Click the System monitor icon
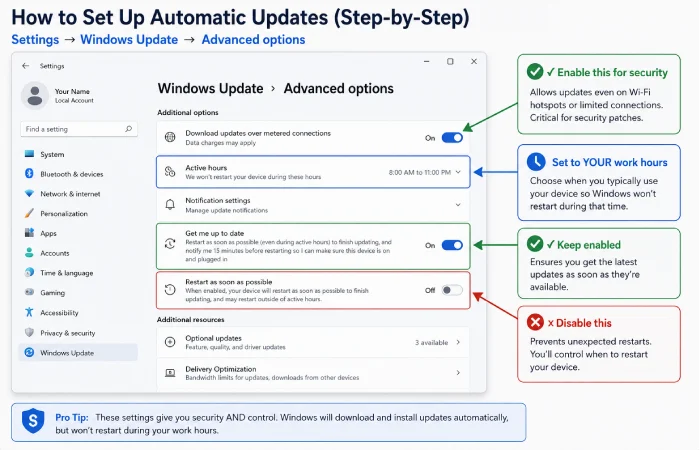Viewport: 700px width, 450px height. pos(29,154)
